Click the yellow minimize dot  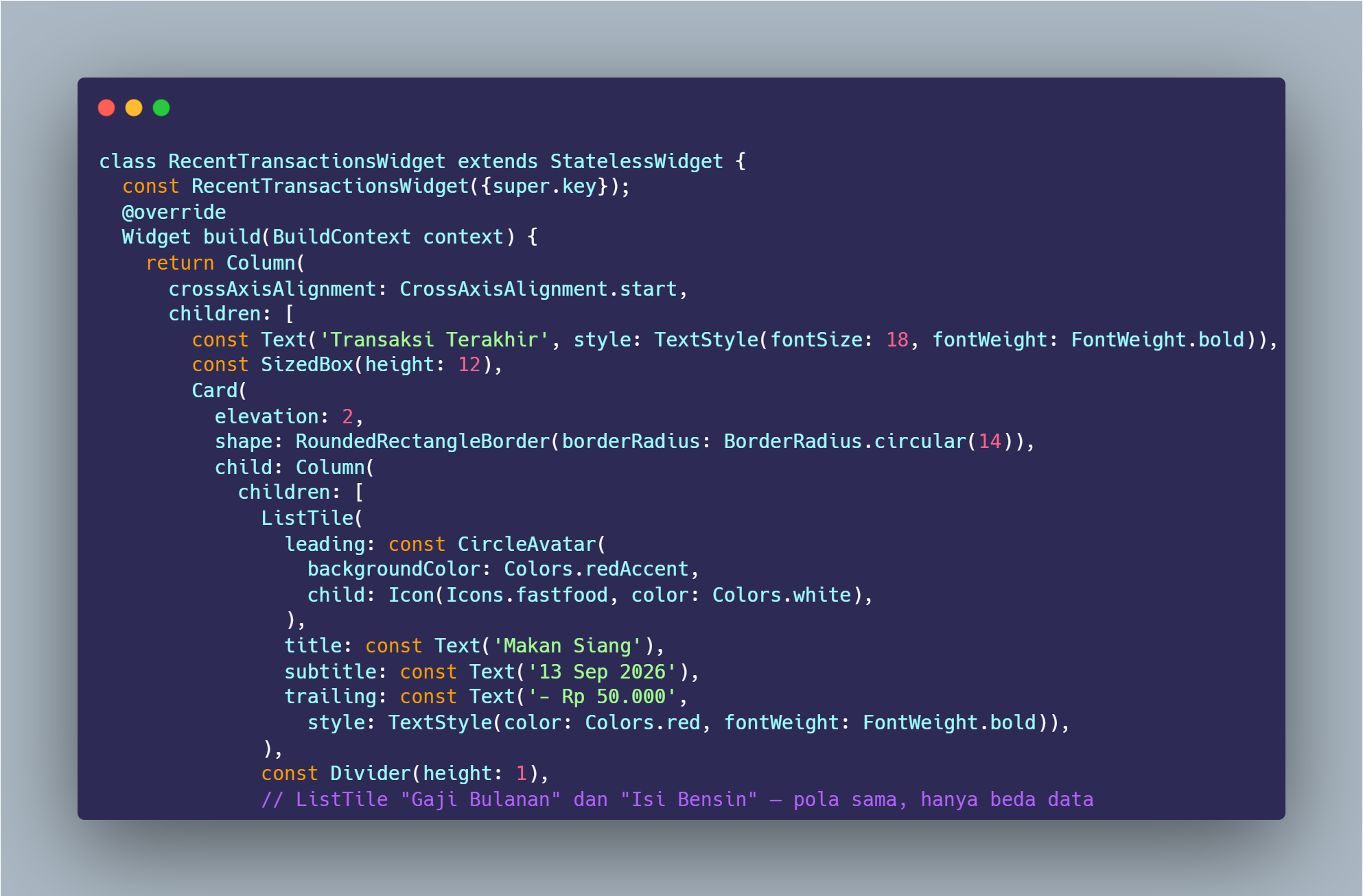coord(134,108)
